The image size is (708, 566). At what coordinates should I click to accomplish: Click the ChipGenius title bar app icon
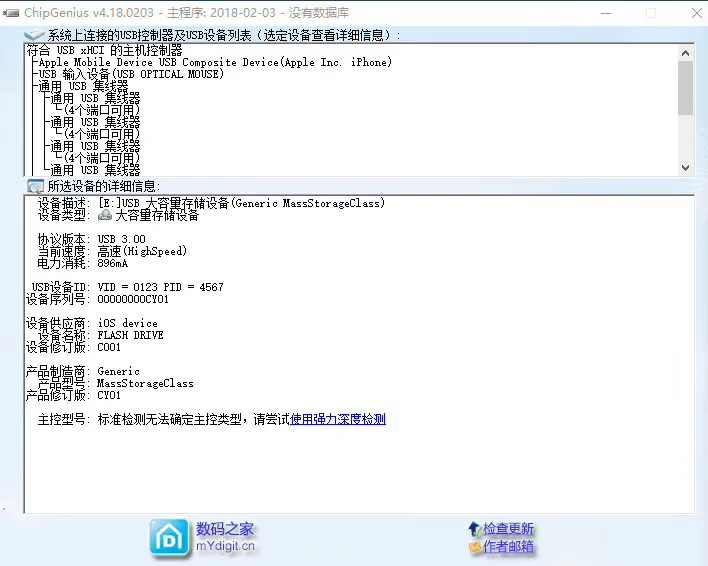click(x=11, y=12)
